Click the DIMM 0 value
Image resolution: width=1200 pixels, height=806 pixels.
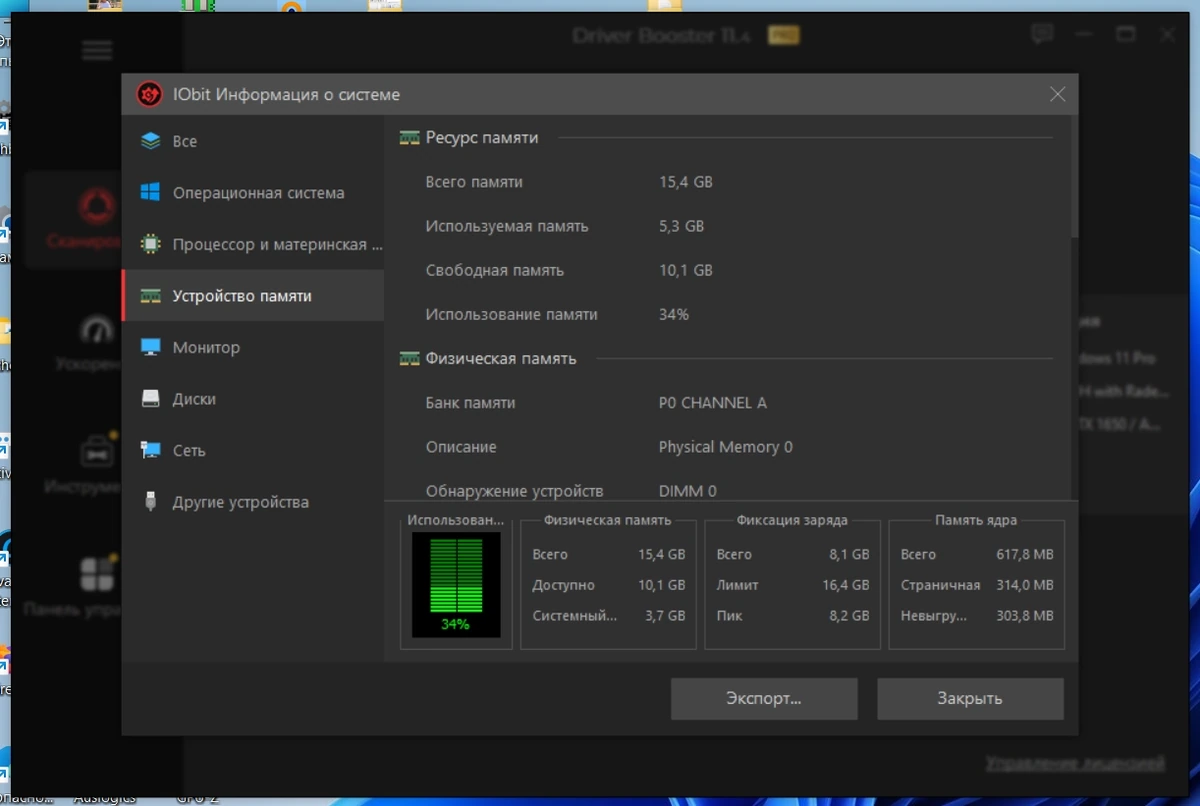coord(688,491)
